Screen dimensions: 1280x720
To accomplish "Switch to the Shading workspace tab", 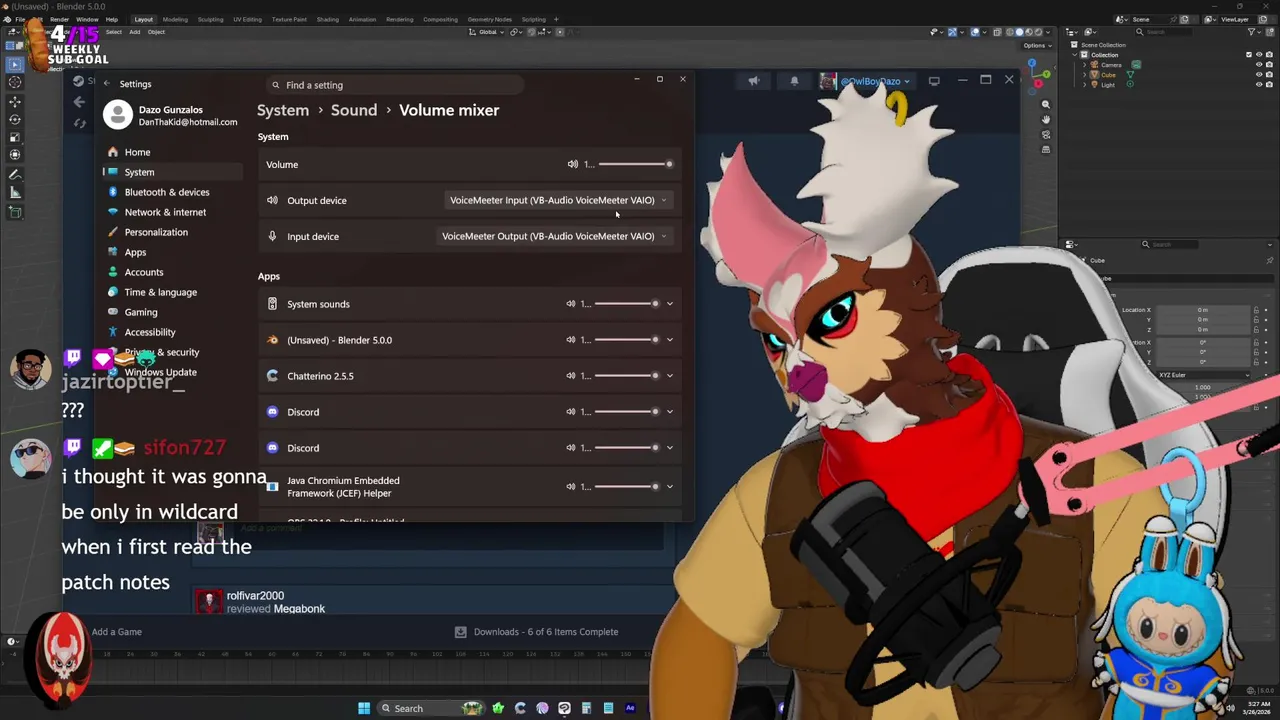I will point(327,19).
